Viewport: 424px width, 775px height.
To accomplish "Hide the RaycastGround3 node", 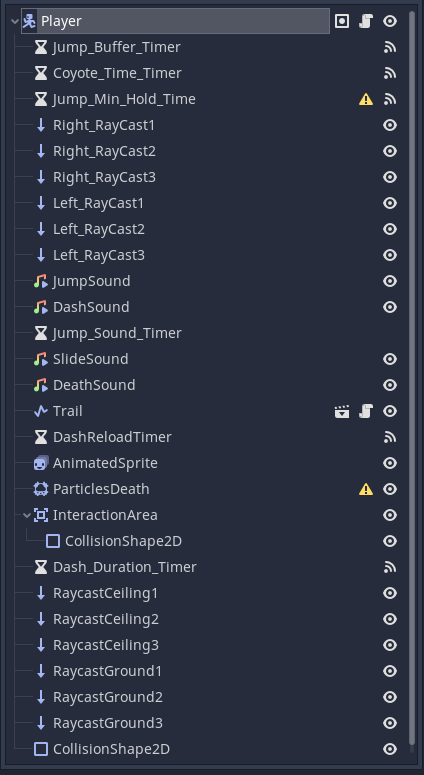I will pyautogui.click(x=390, y=723).
